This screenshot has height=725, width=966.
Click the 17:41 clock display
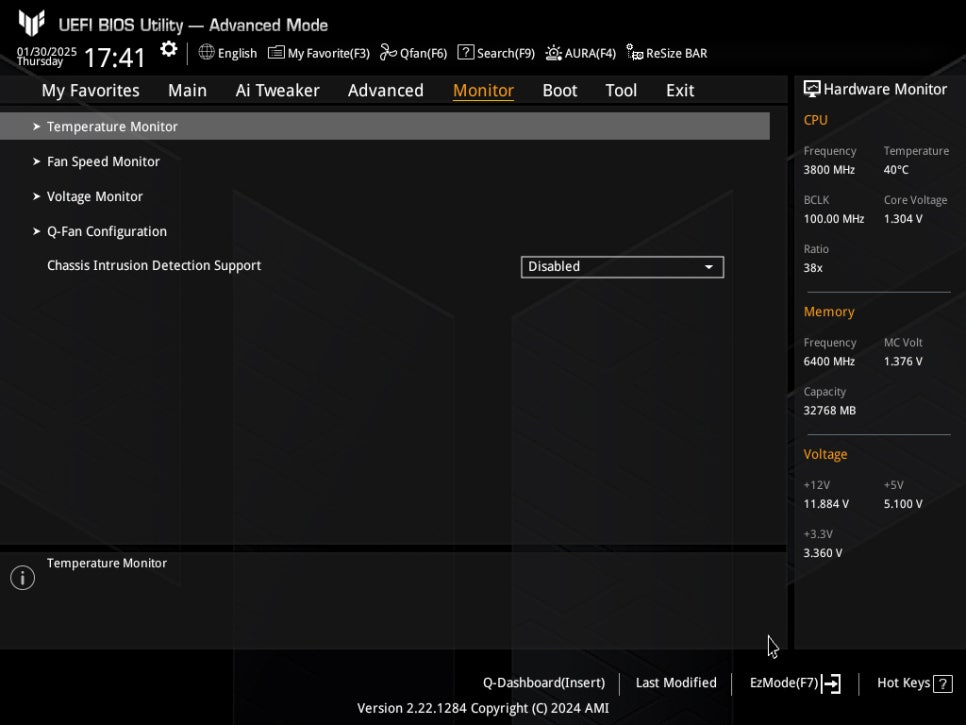[115, 58]
